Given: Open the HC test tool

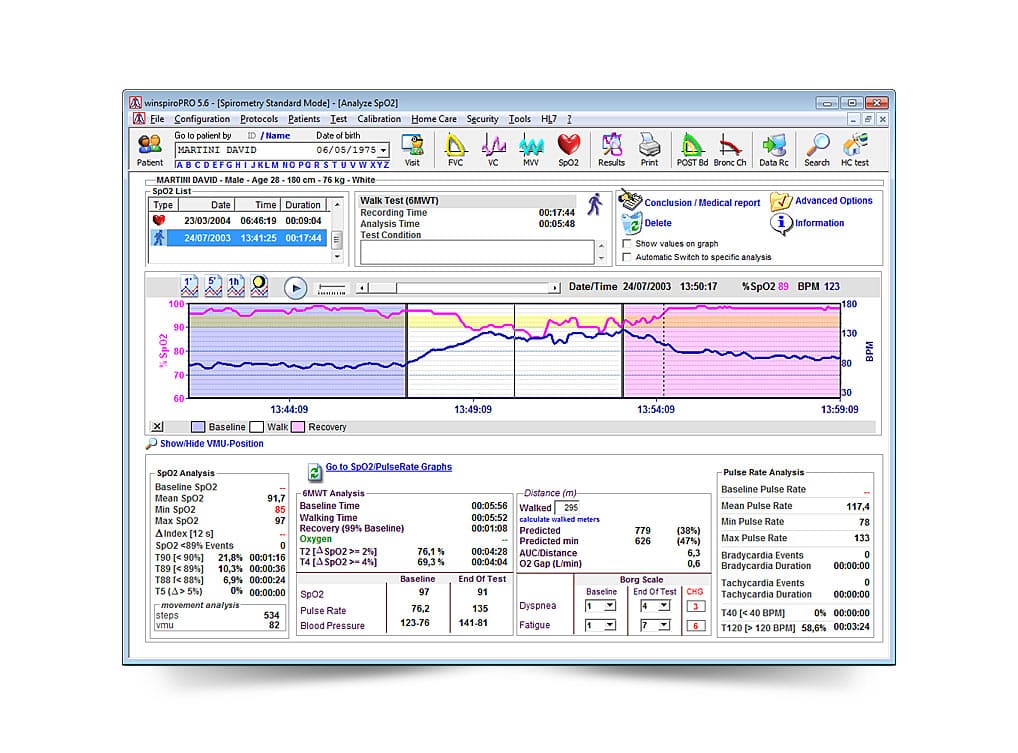Looking at the screenshot, I should (x=854, y=149).
